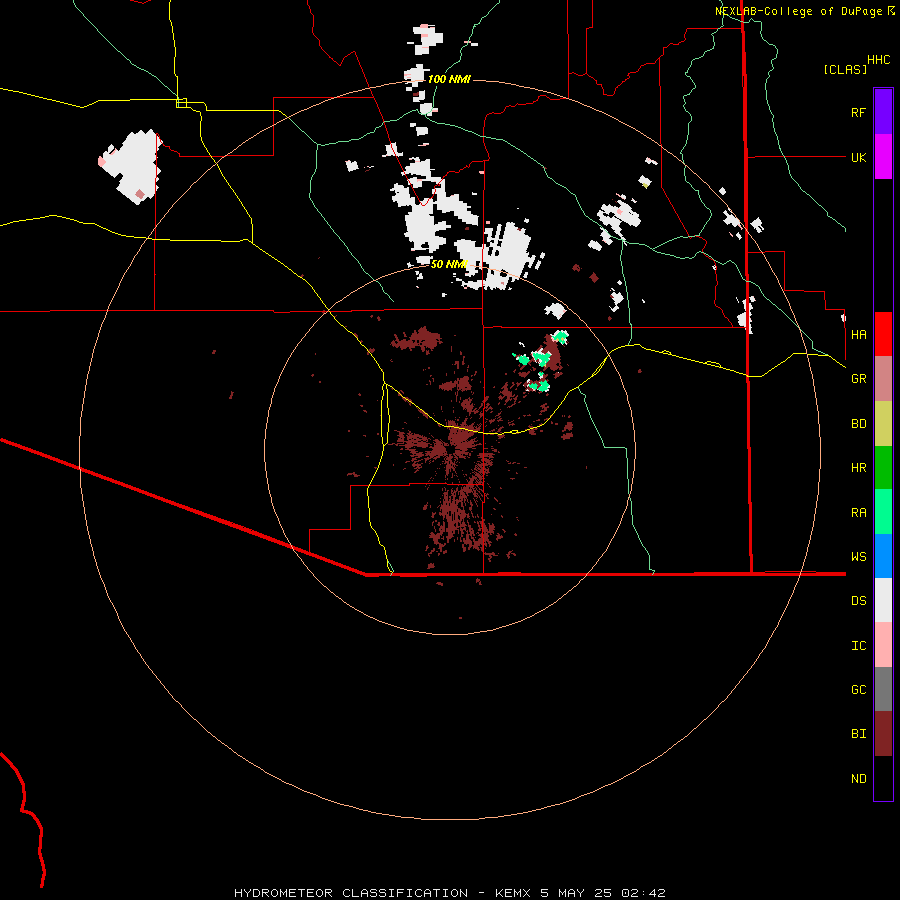Click the HR legend label
This screenshot has width=900, height=900.
858,468
